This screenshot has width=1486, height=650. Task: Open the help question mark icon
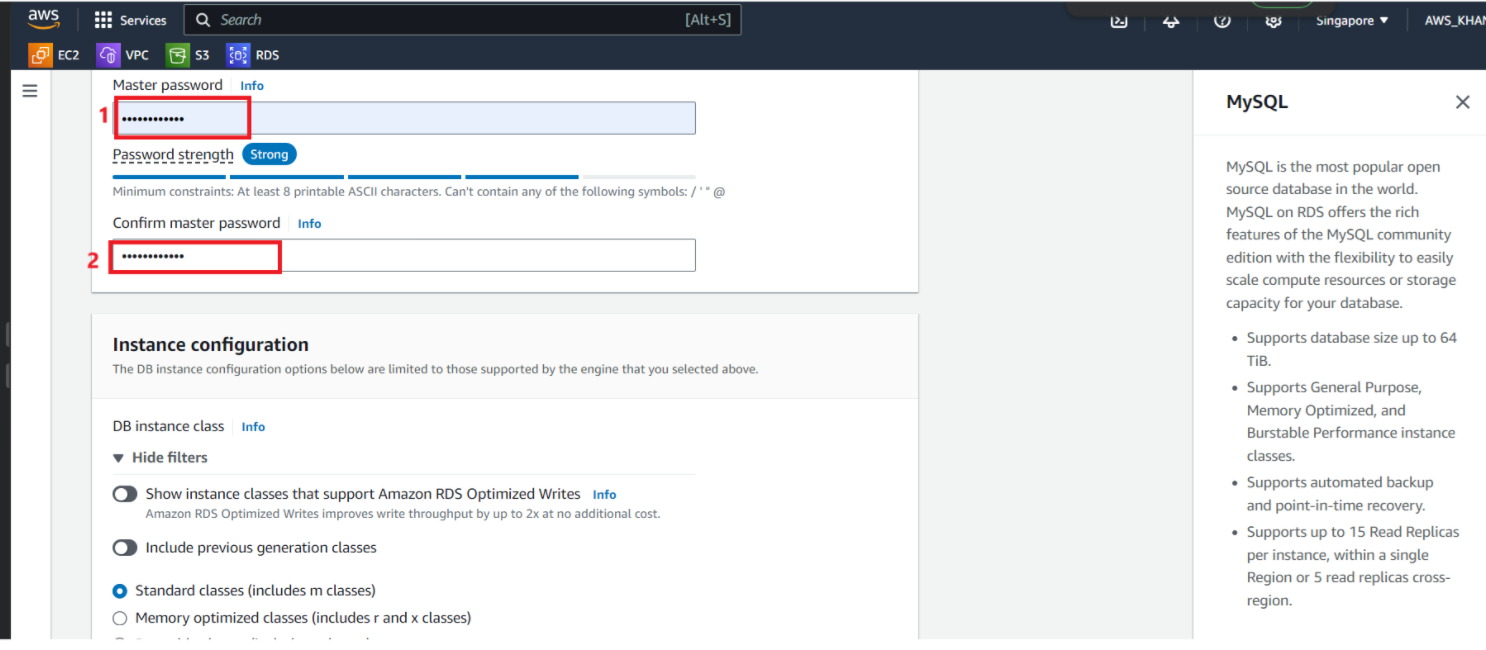1222,21
